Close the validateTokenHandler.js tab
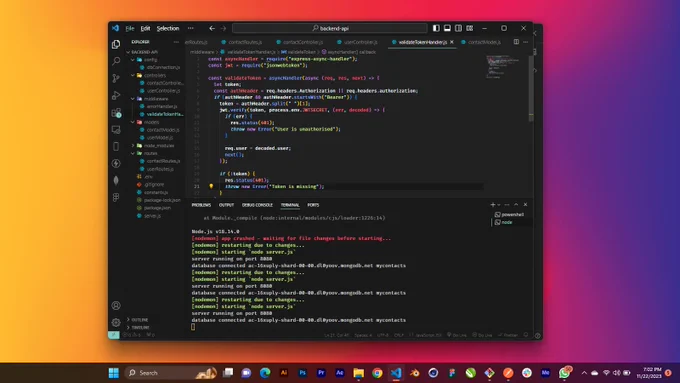The image size is (680, 383). 451,42
